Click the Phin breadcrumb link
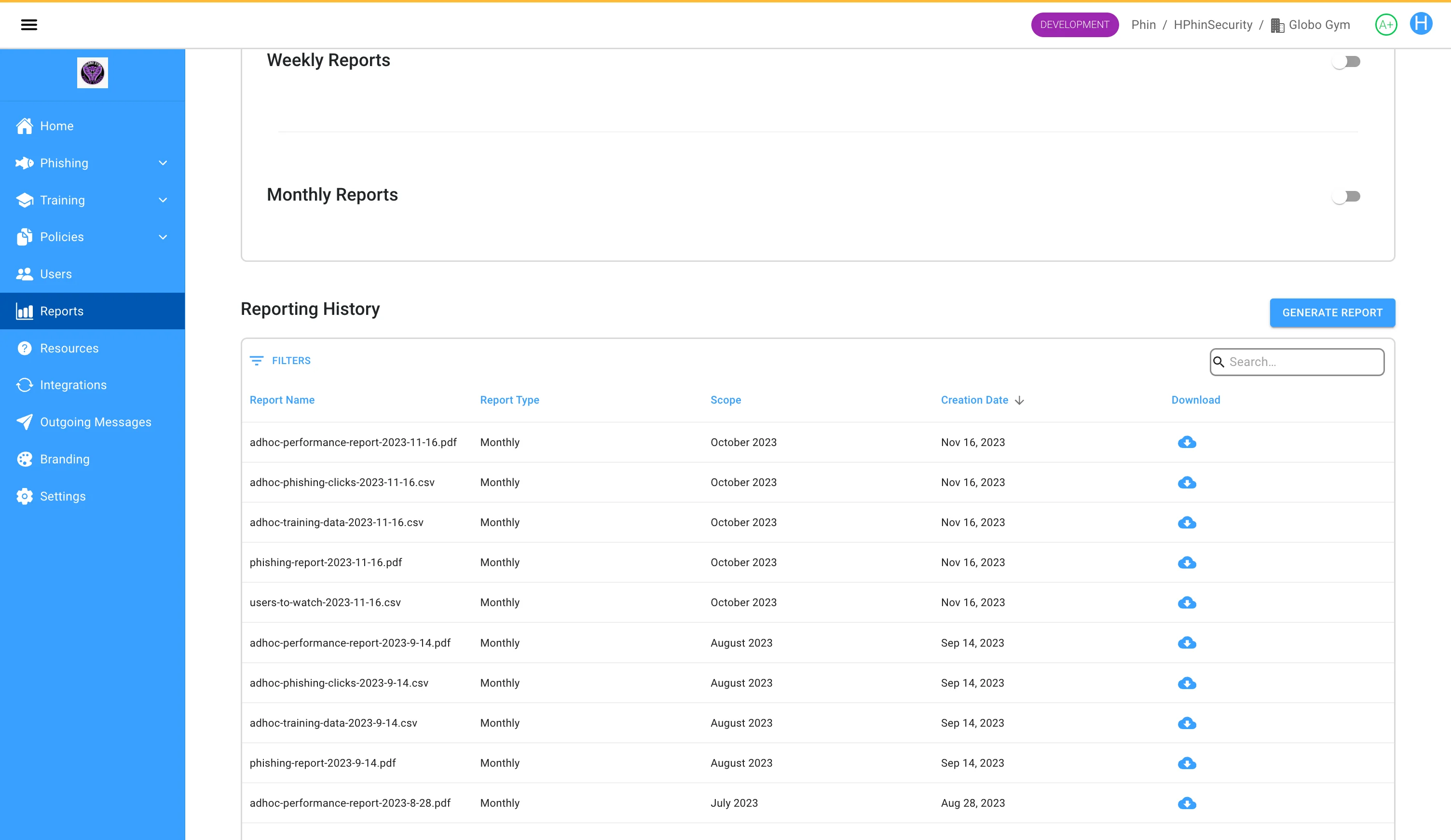This screenshot has height=840, width=1451. tap(1143, 25)
